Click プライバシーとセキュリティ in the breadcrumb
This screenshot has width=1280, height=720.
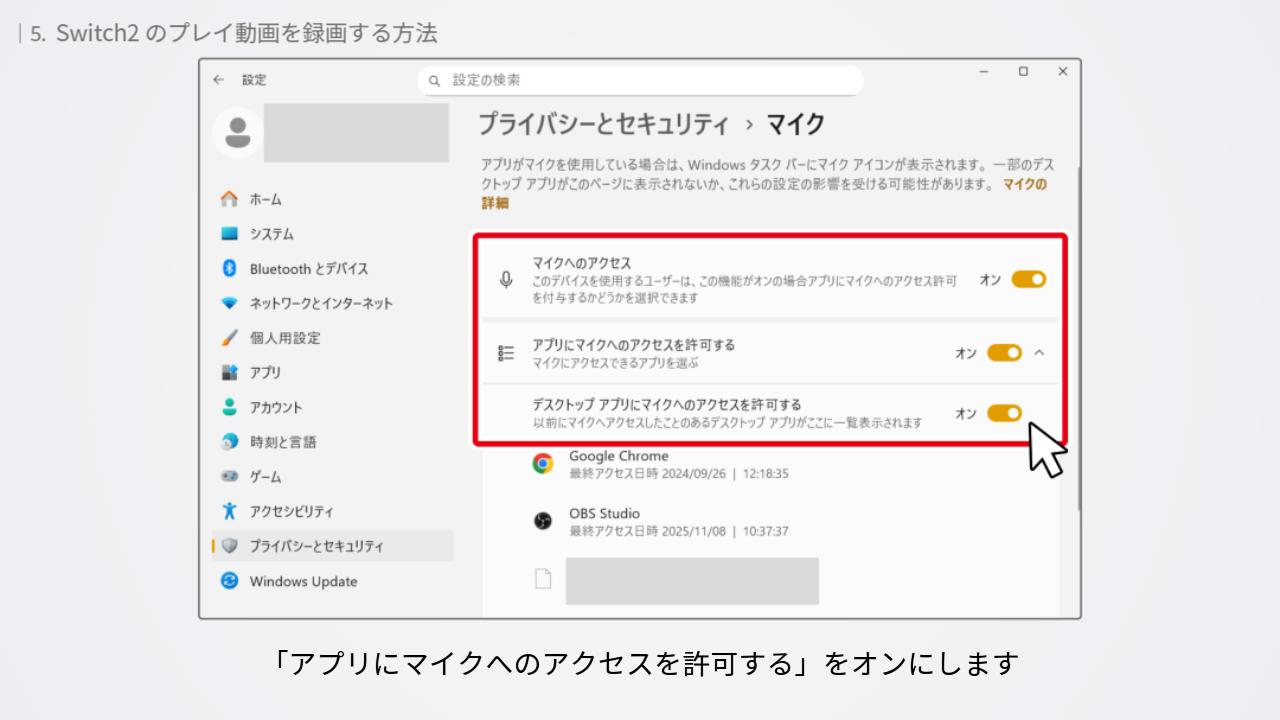pos(603,125)
